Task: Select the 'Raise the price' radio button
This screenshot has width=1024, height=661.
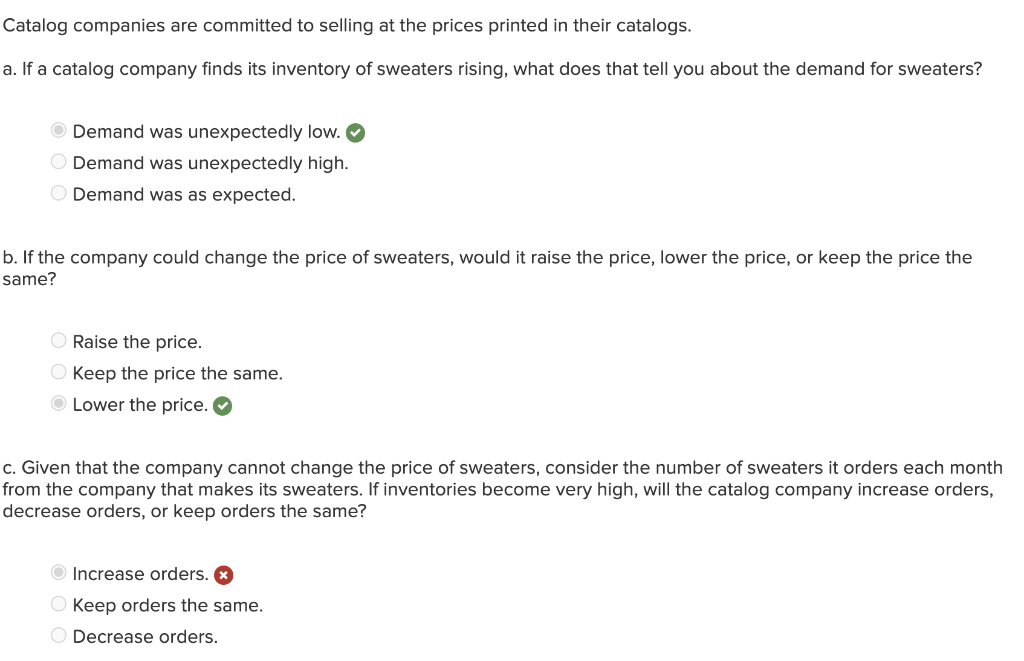Action: click(59, 341)
